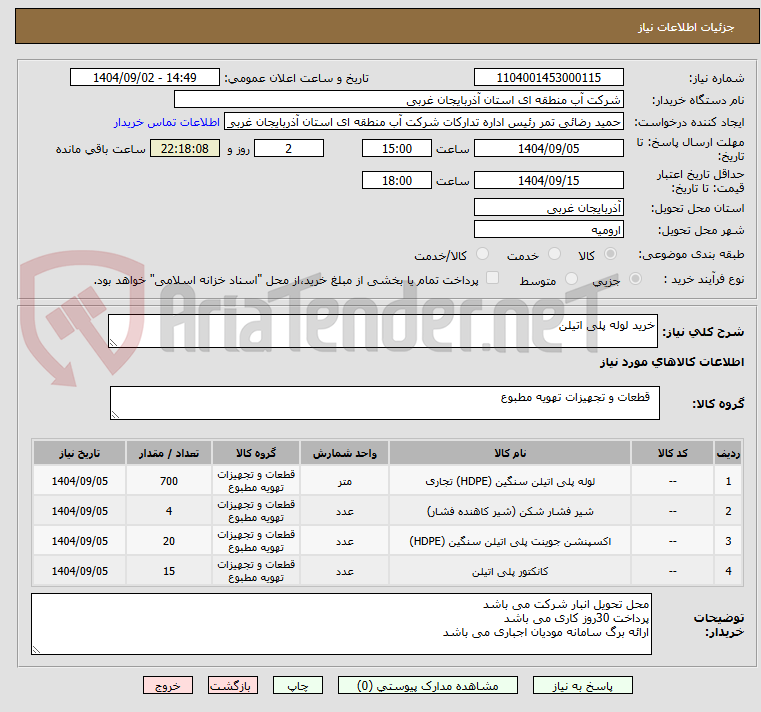The height and width of the screenshot is (712, 761).
Task: Click announcement date field 1404/09/02 - 14:49
Action: click(145, 77)
